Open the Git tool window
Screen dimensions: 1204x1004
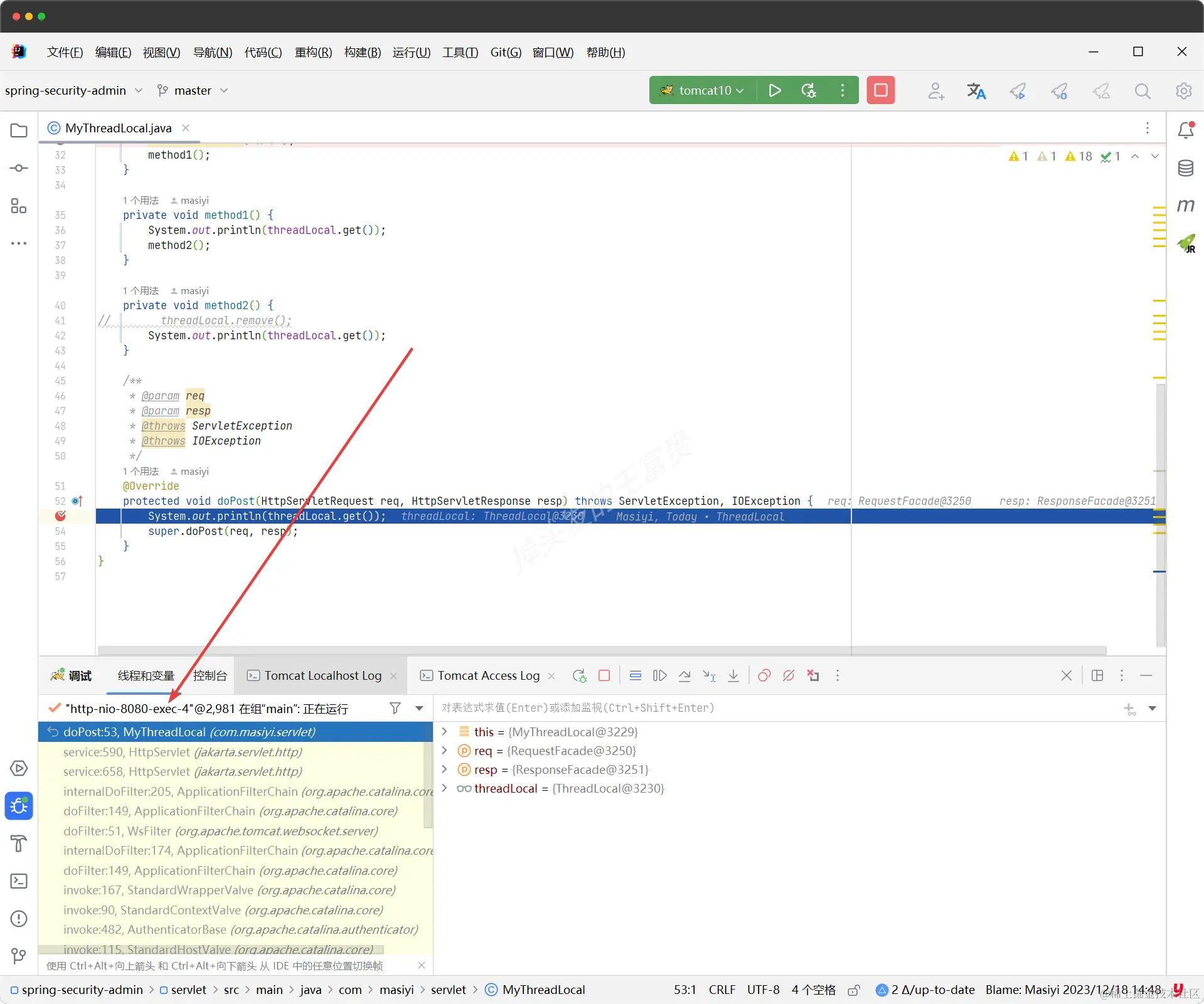coord(19,956)
